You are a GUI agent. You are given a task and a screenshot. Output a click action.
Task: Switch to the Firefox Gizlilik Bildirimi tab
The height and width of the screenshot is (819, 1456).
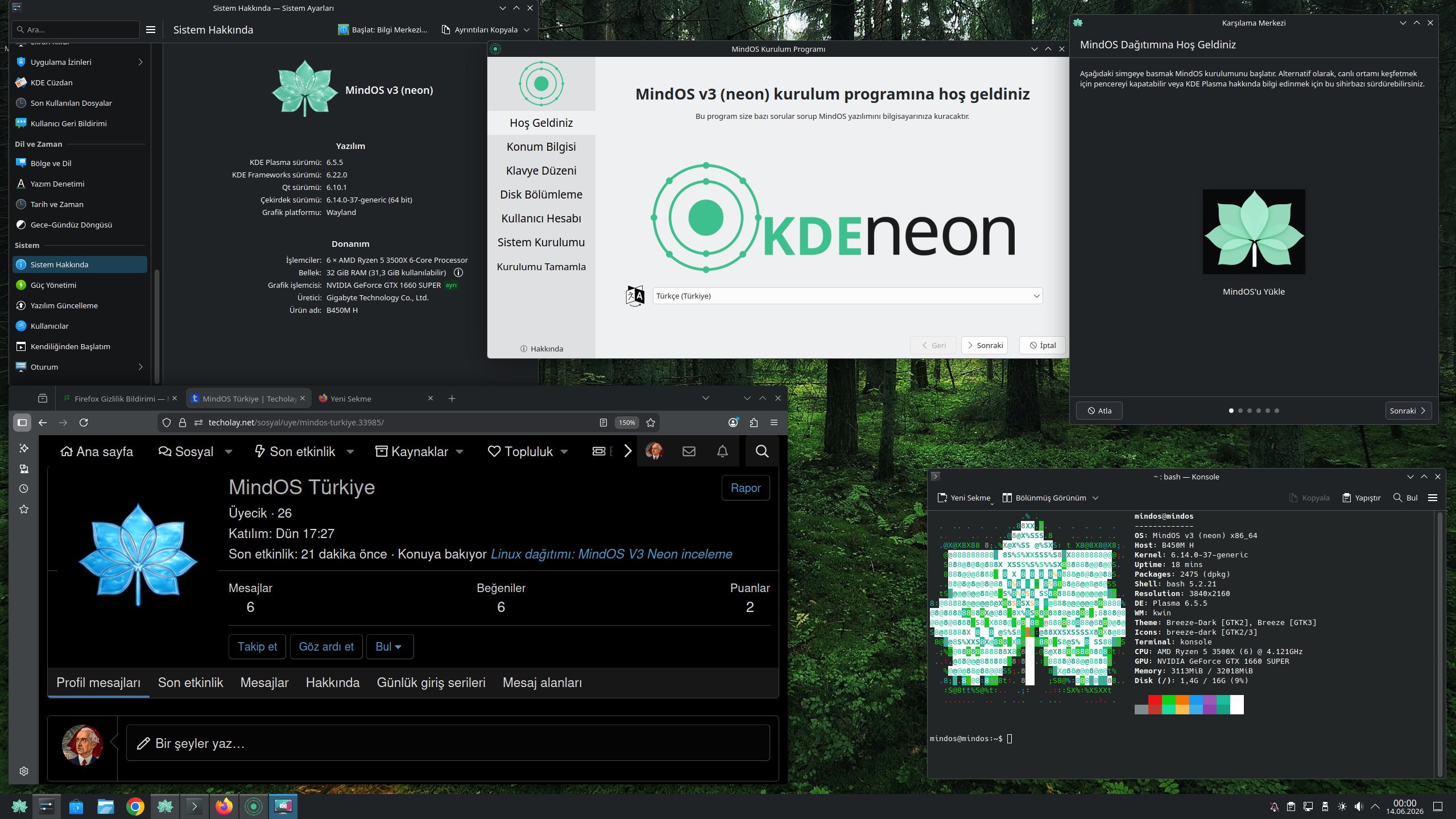tap(121, 399)
